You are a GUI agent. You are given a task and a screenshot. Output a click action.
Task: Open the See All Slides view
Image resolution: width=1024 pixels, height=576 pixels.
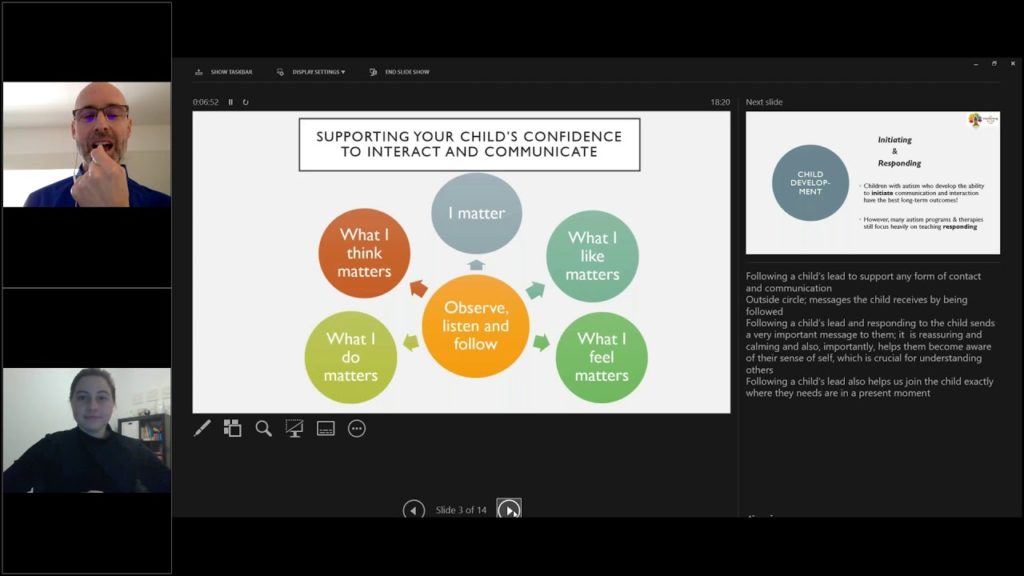pyautogui.click(x=231, y=428)
